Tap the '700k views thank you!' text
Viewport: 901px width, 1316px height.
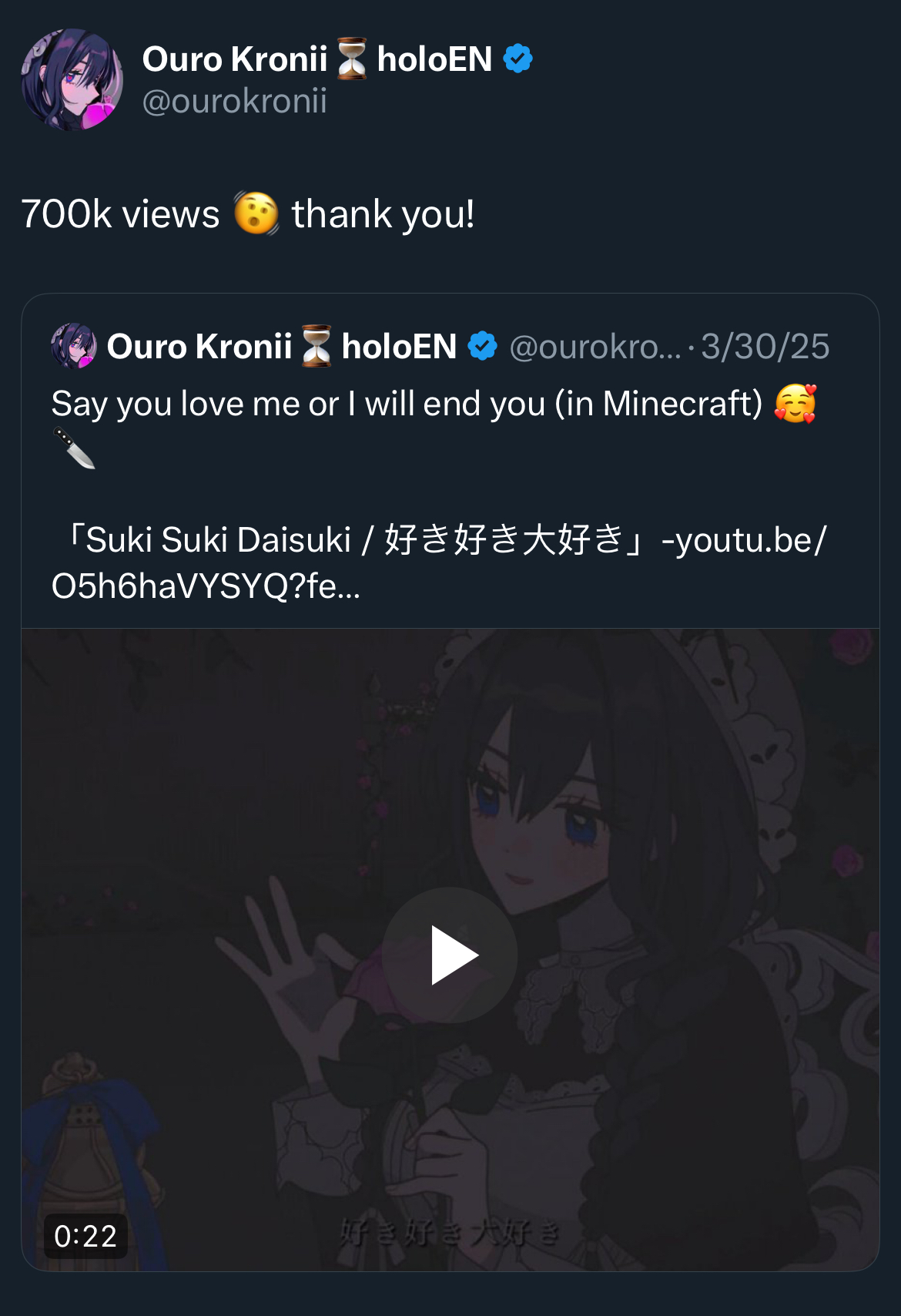247,214
